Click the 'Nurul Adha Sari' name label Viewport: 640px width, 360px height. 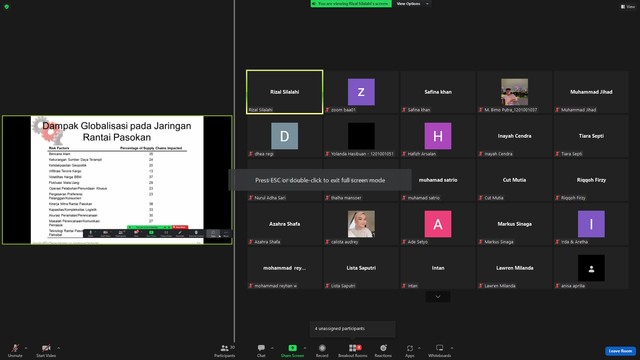pos(270,198)
